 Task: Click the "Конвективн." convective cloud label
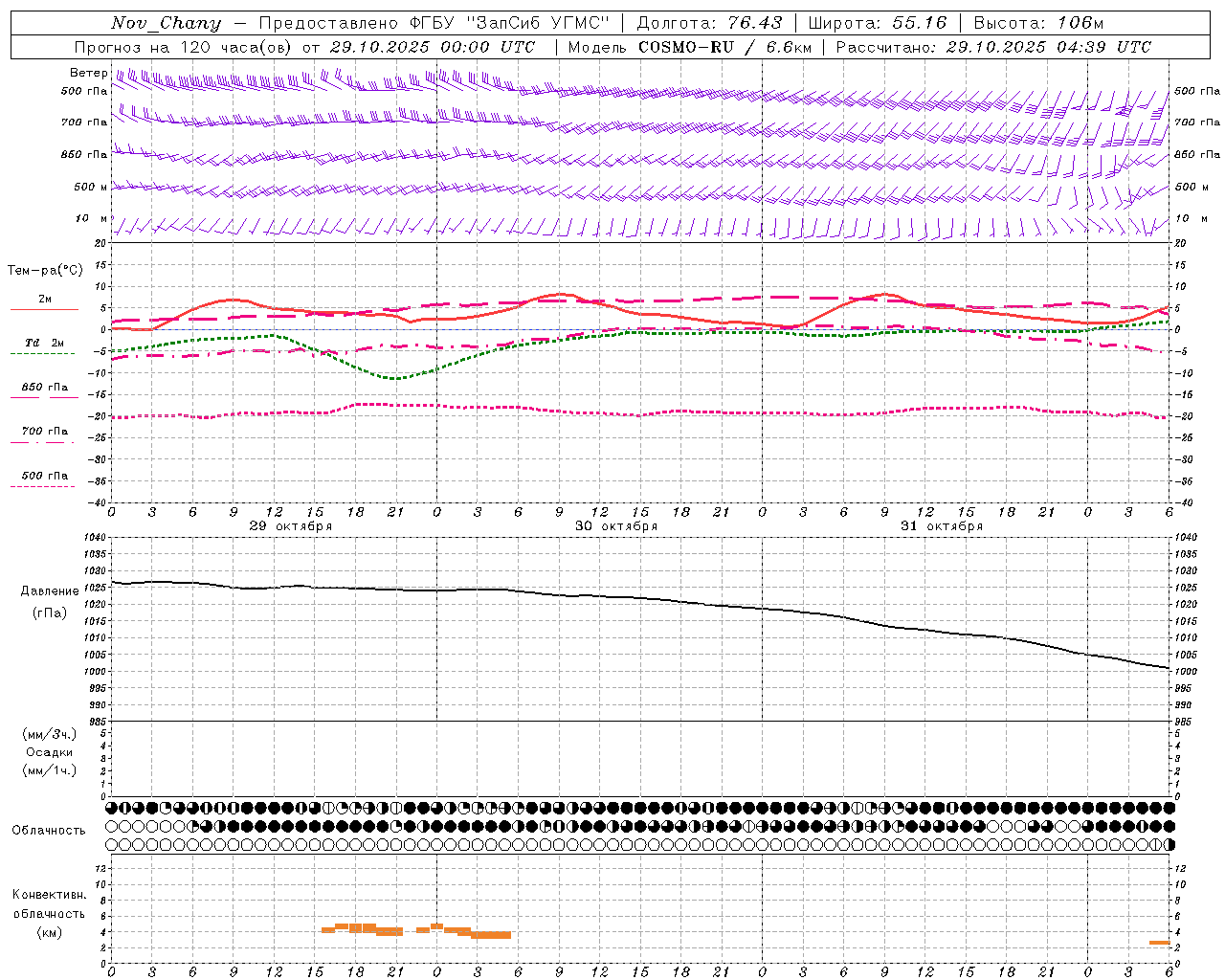point(50,895)
